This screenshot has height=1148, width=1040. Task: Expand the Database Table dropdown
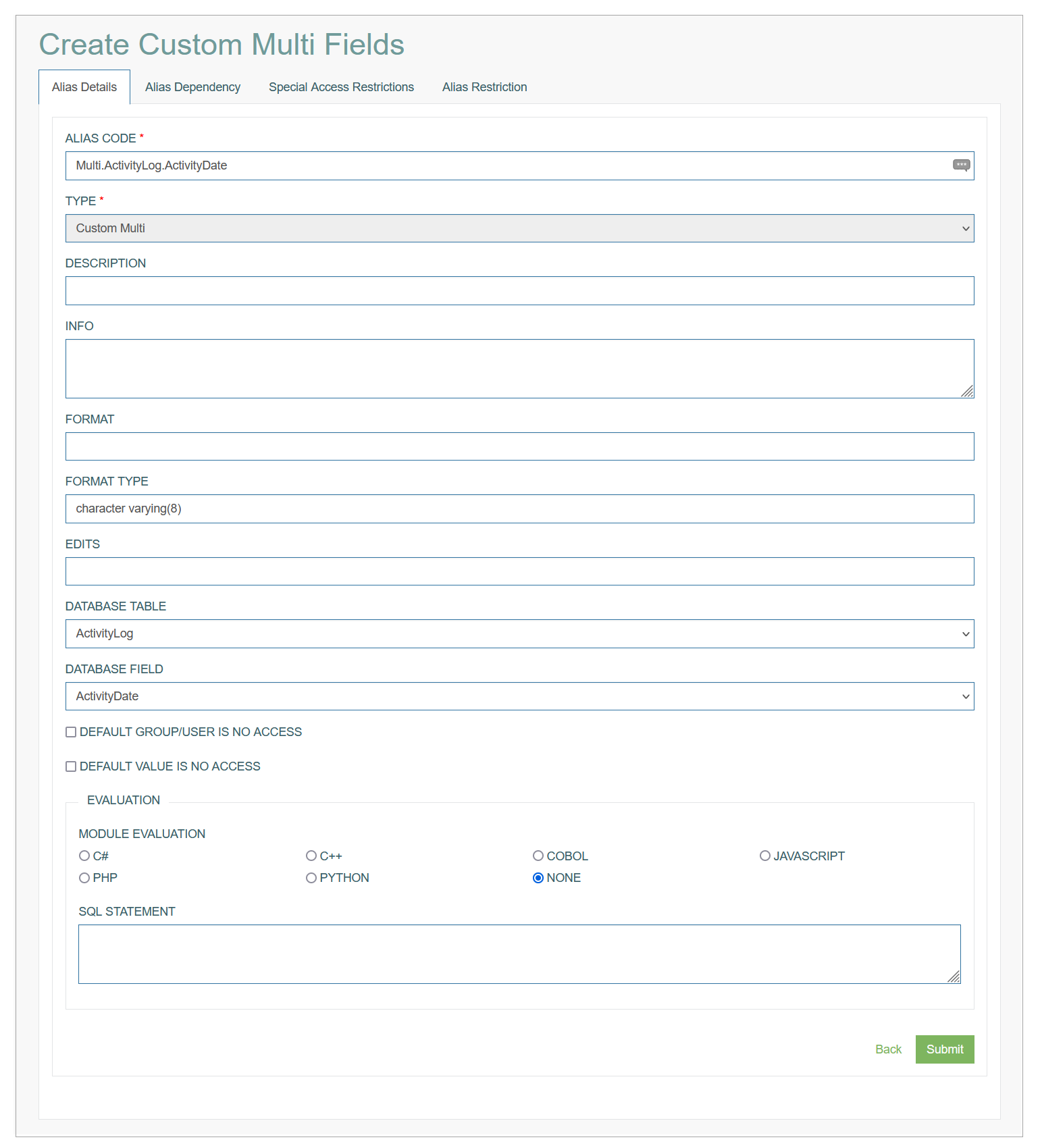pyautogui.click(x=519, y=633)
